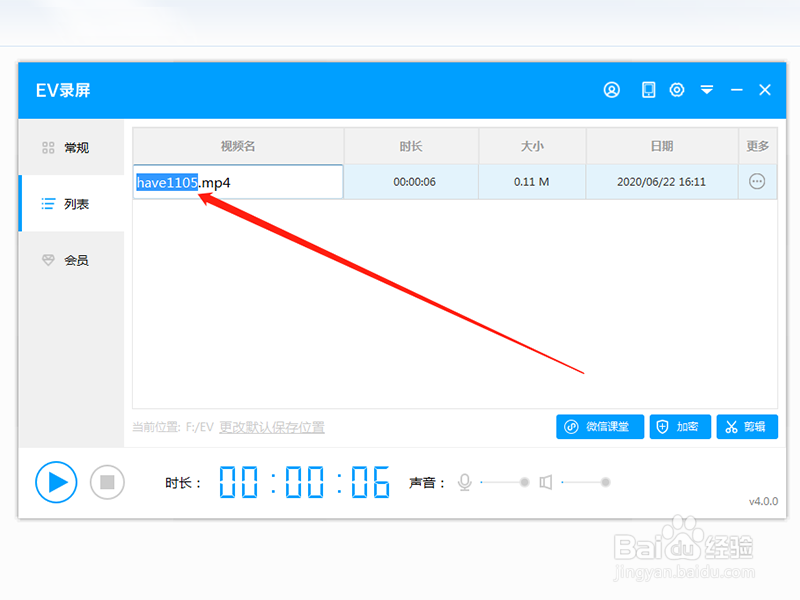Click the mobile device icon in the title bar
The height and width of the screenshot is (600, 800).
(648, 90)
